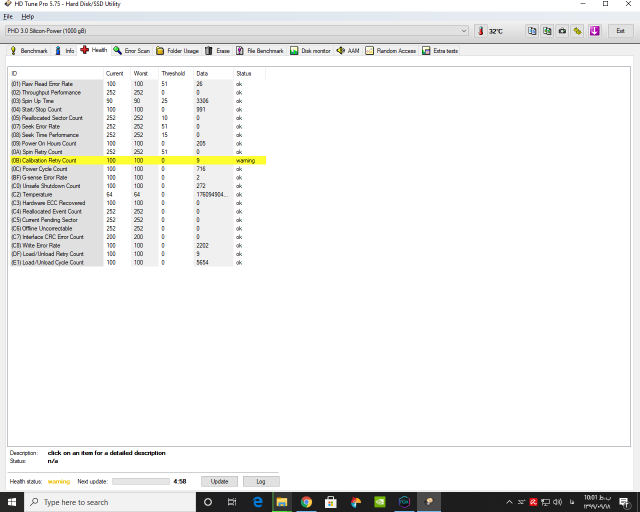Click the Data column header
This screenshot has width=640, height=512.
[213, 73]
